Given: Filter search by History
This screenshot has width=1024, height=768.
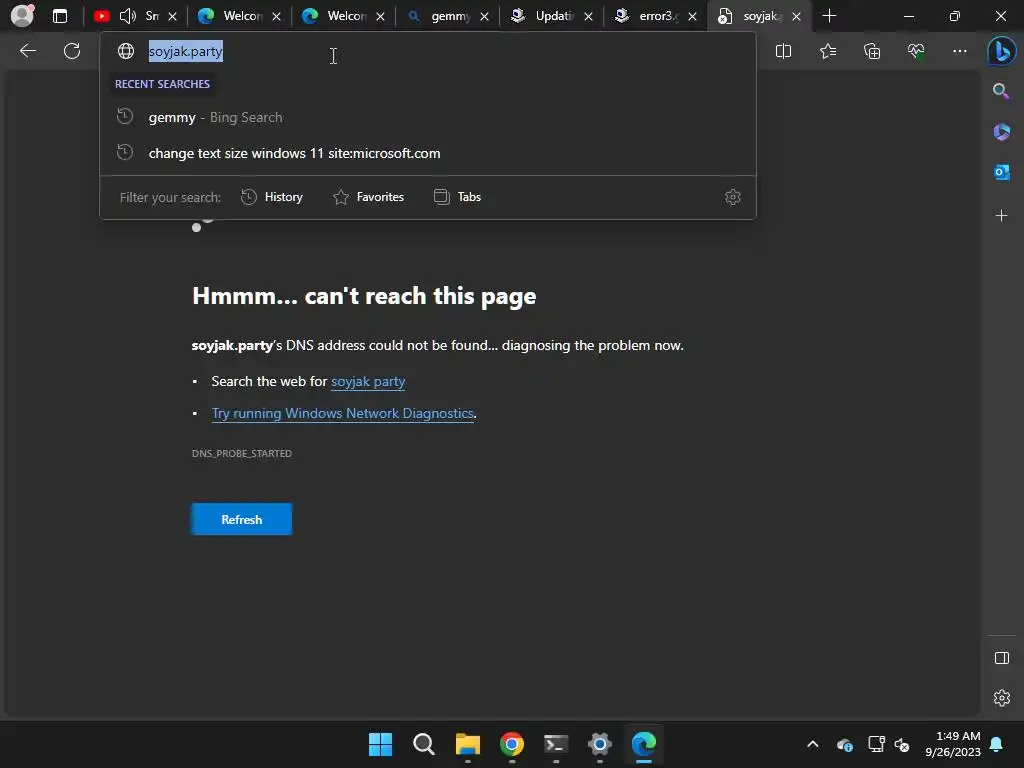Looking at the screenshot, I should [x=272, y=197].
